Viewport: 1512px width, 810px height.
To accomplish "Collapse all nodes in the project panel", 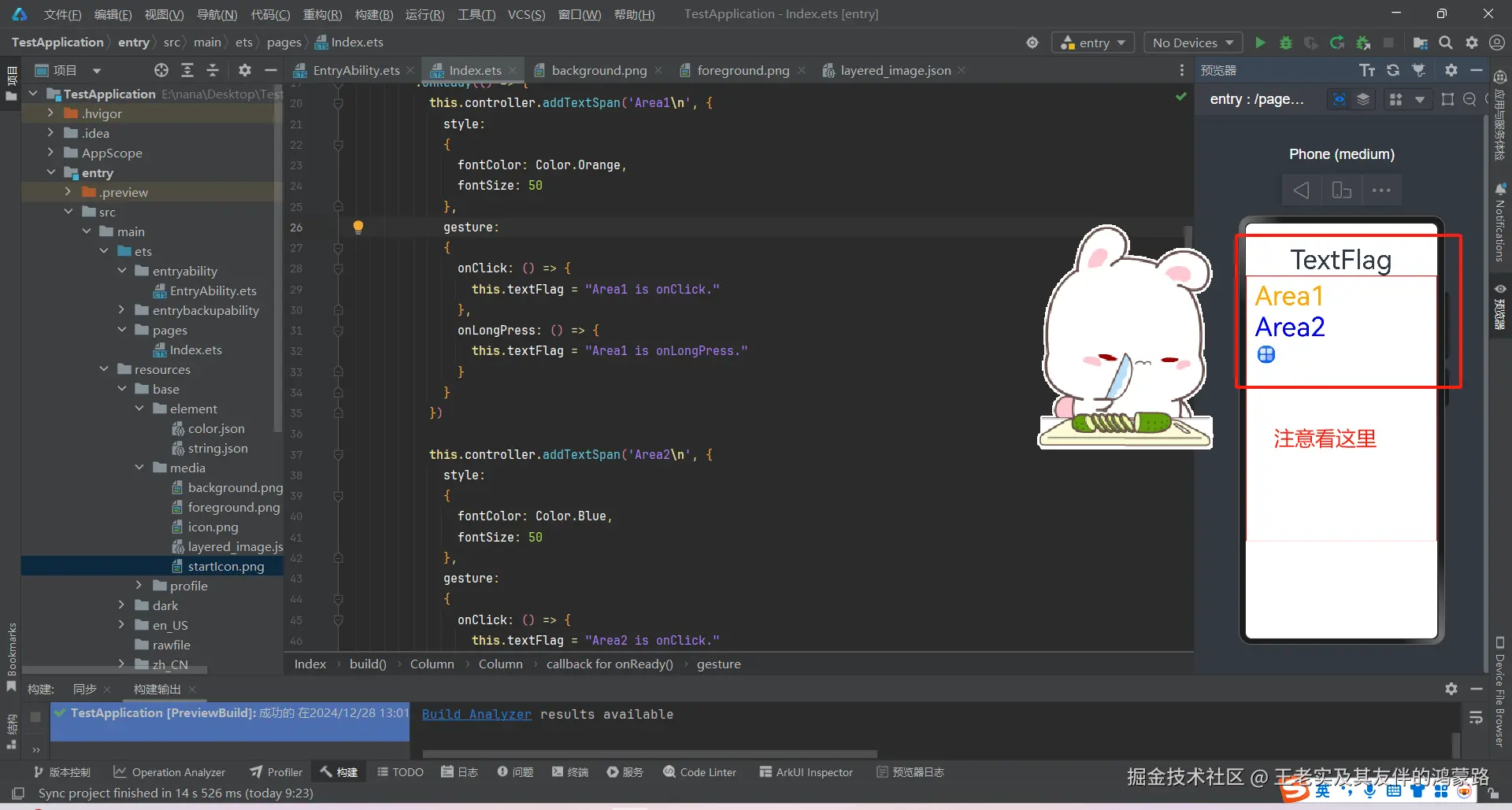I will pos(213,70).
